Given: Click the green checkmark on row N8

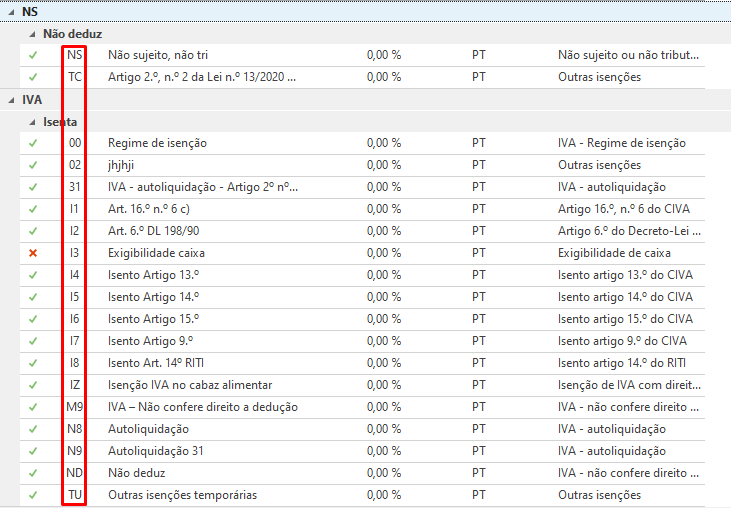Looking at the screenshot, I should coord(33,429).
